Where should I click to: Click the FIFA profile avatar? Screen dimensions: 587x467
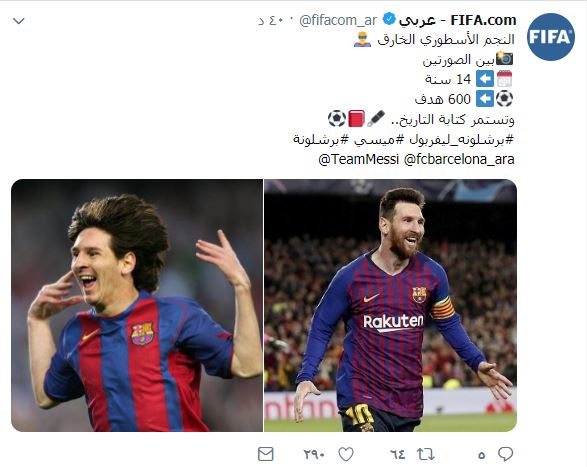(551, 37)
